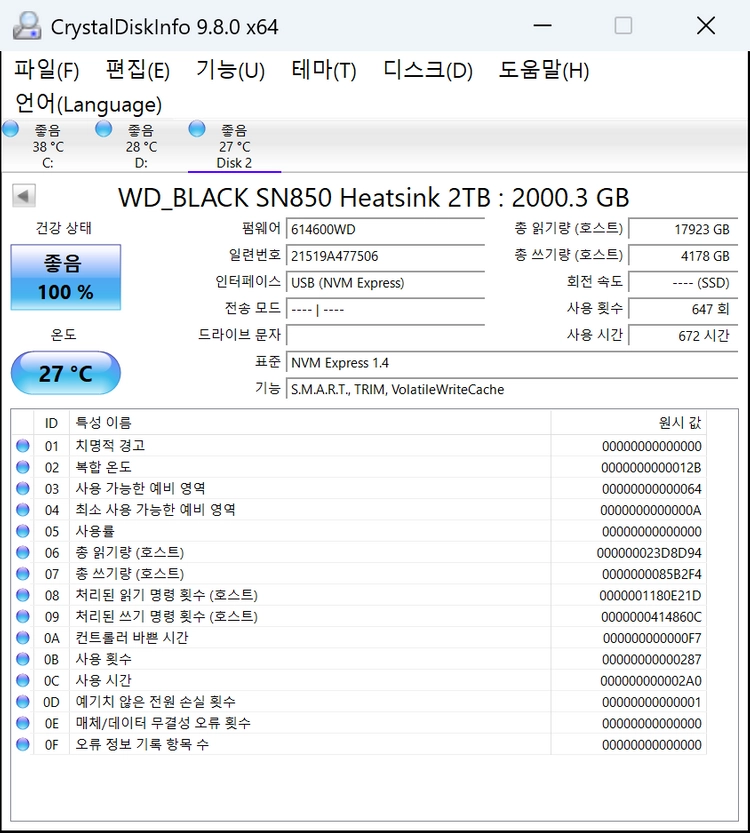Click power on hours value 672 시간
750x833 pixels.
coord(683,336)
